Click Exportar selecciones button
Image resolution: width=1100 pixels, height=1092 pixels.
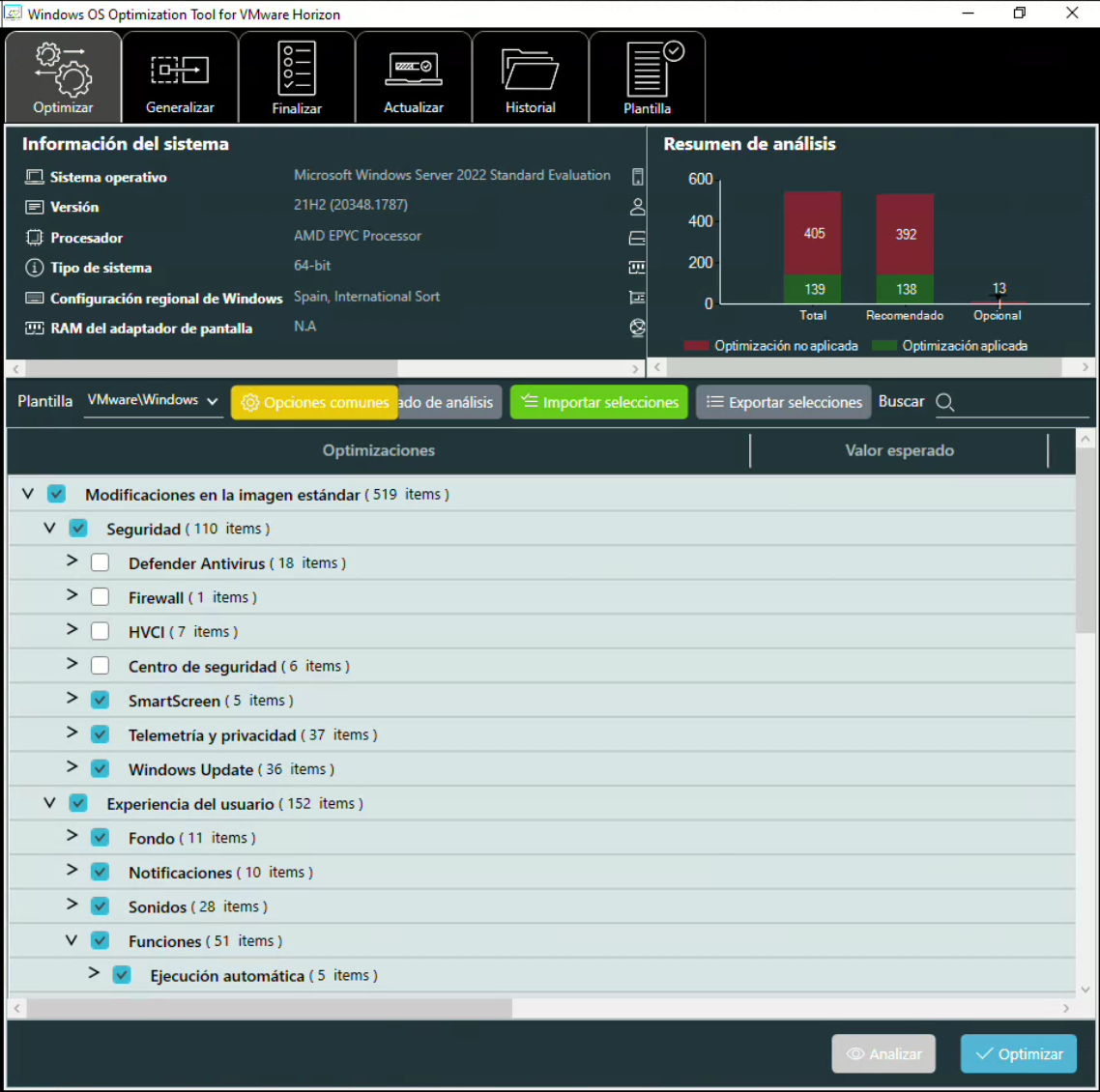click(784, 402)
